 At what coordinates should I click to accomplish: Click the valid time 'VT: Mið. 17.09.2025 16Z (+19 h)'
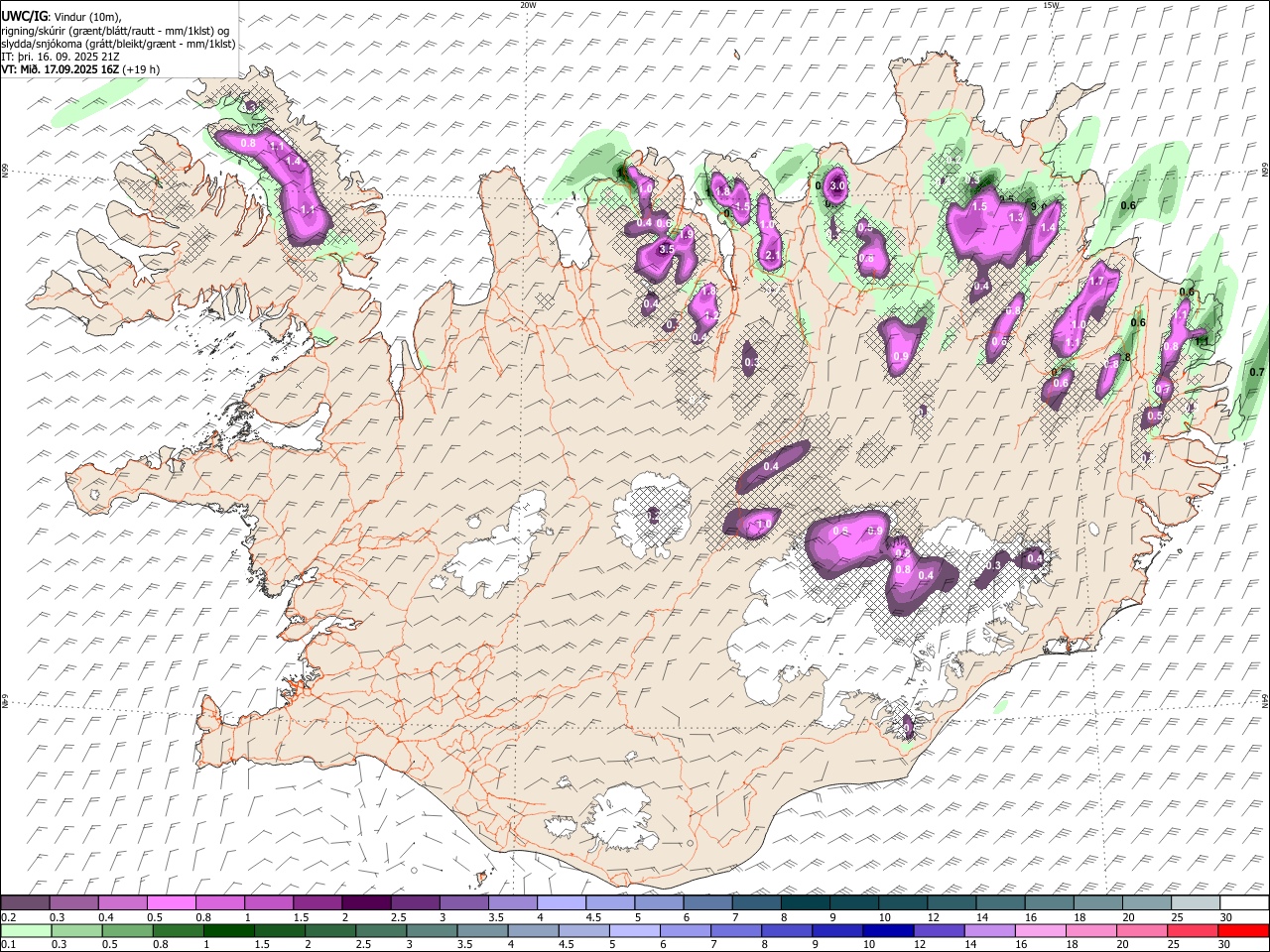point(79,69)
